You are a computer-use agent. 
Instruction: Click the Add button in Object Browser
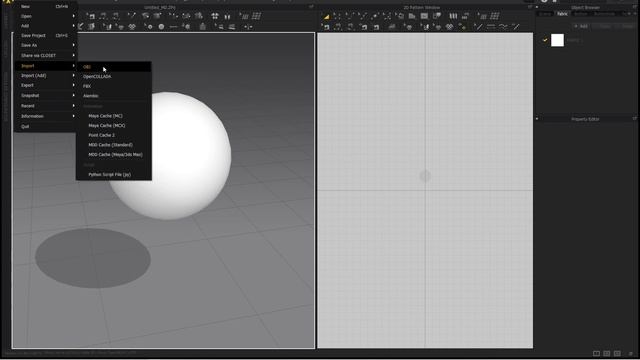(x=581, y=26)
